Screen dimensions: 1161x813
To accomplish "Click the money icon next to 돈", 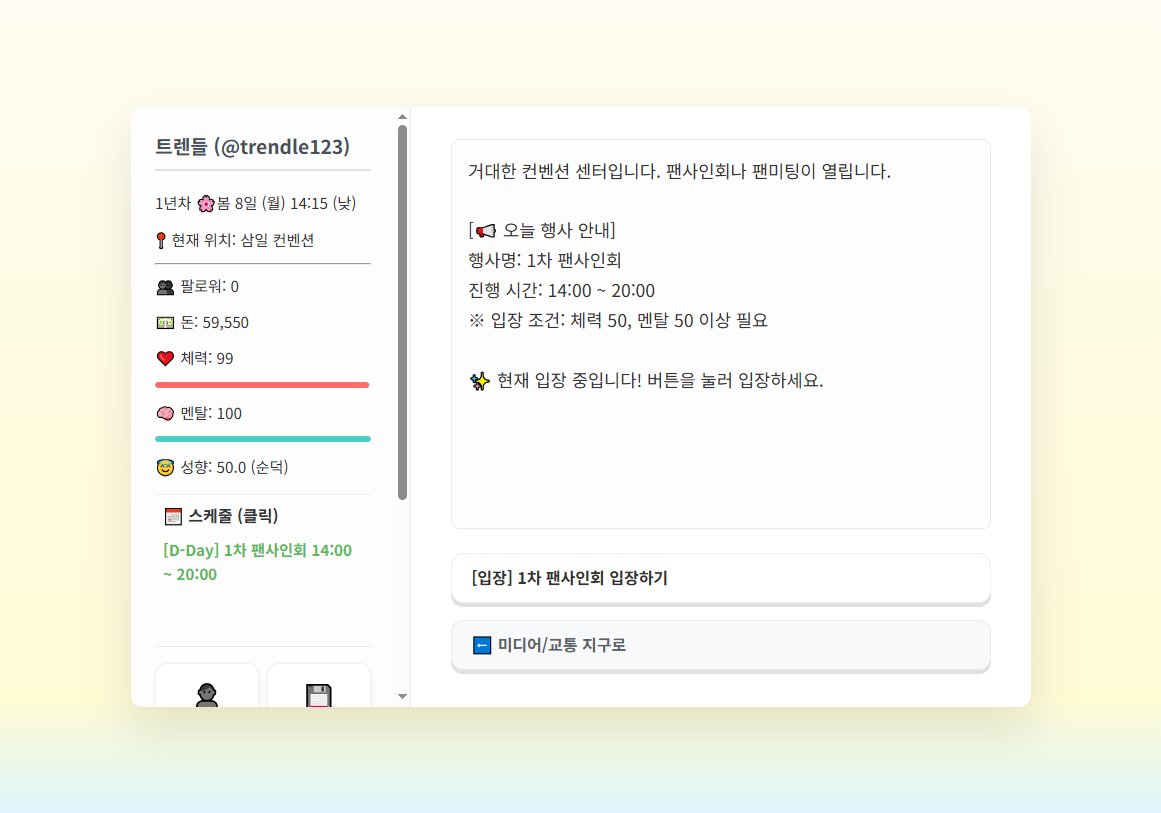I will click(165, 323).
